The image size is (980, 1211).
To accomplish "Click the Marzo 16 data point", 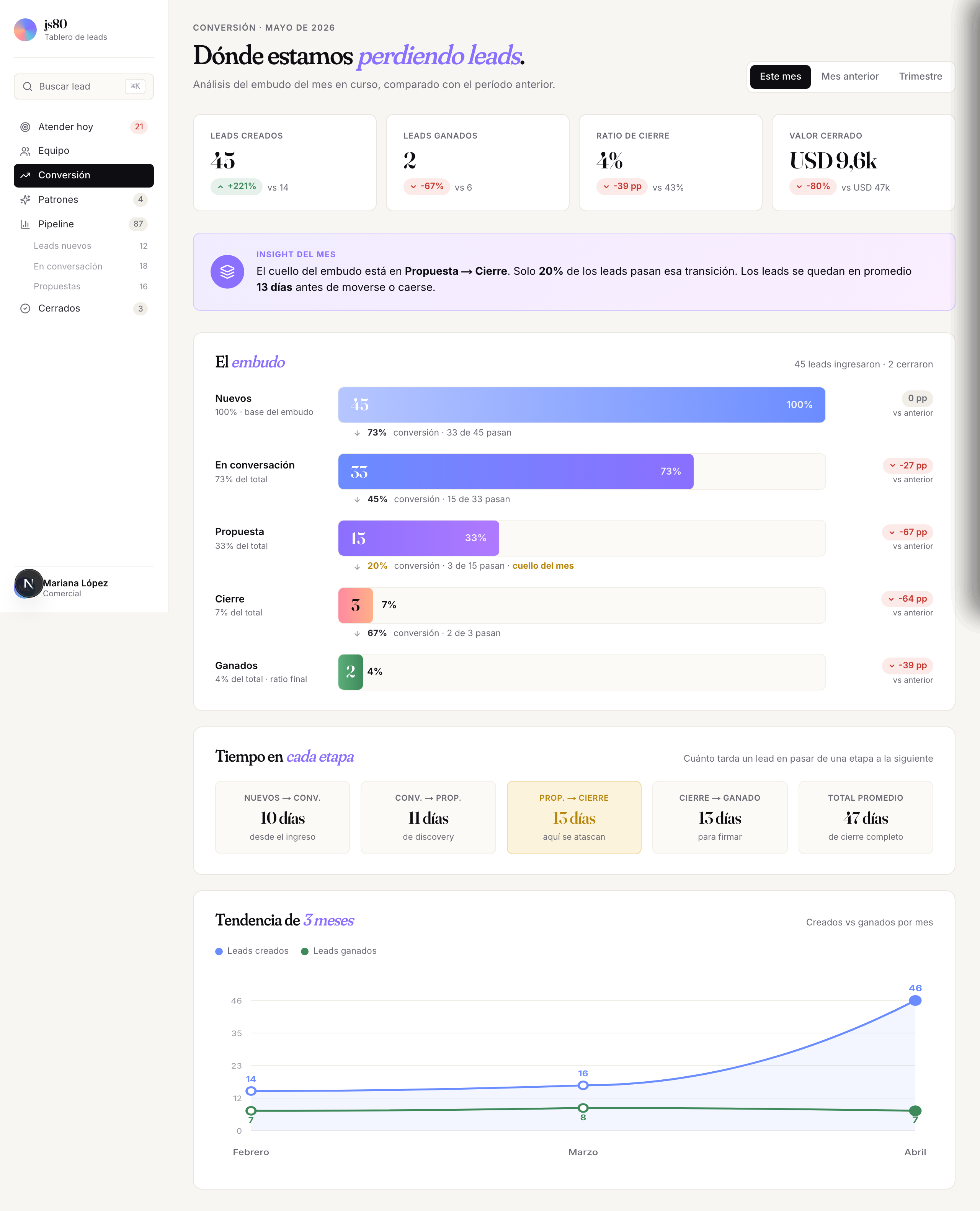I will click(583, 1086).
